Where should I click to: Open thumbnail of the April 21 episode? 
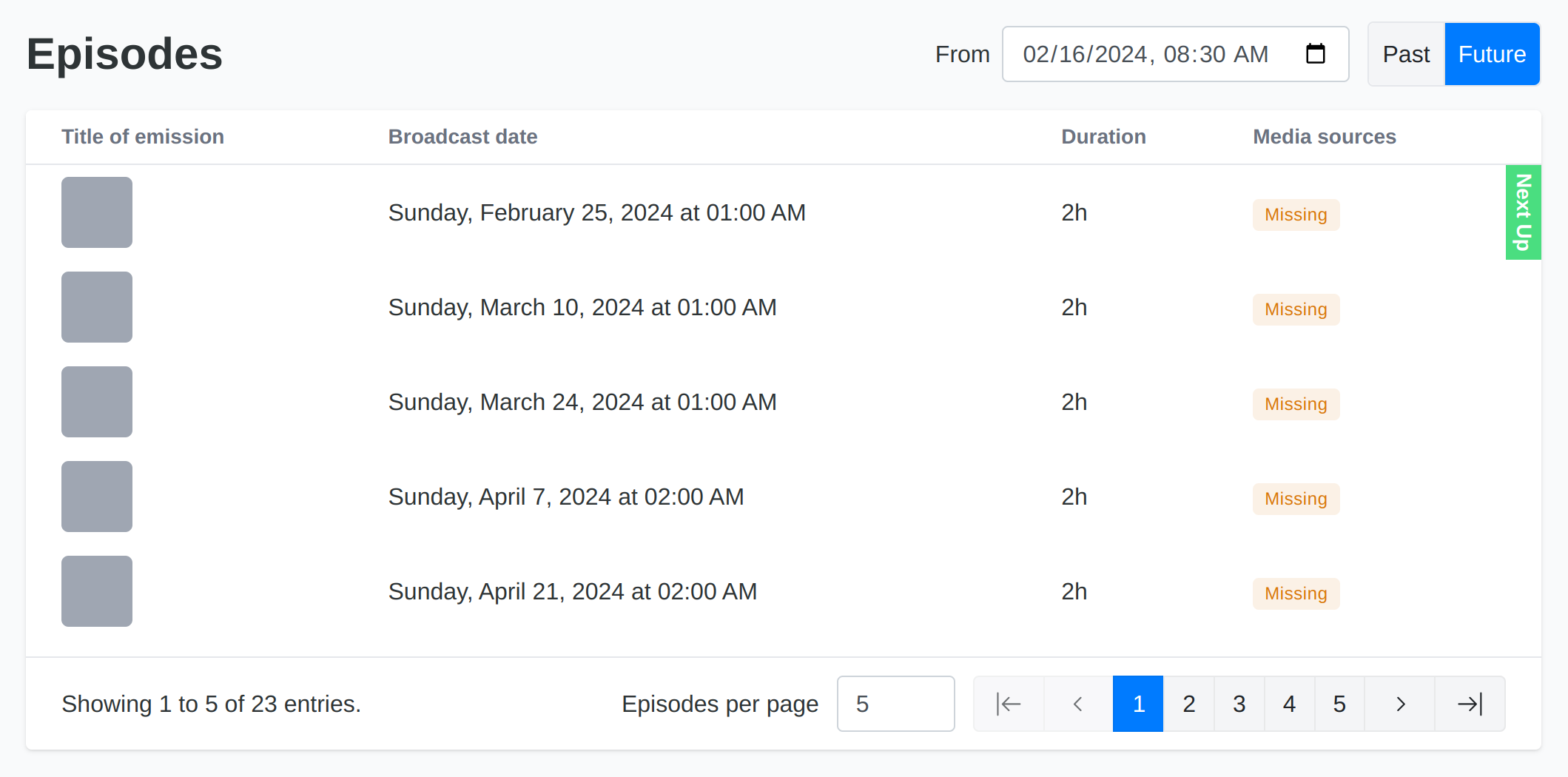pyautogui.click(x=97, y=591)
